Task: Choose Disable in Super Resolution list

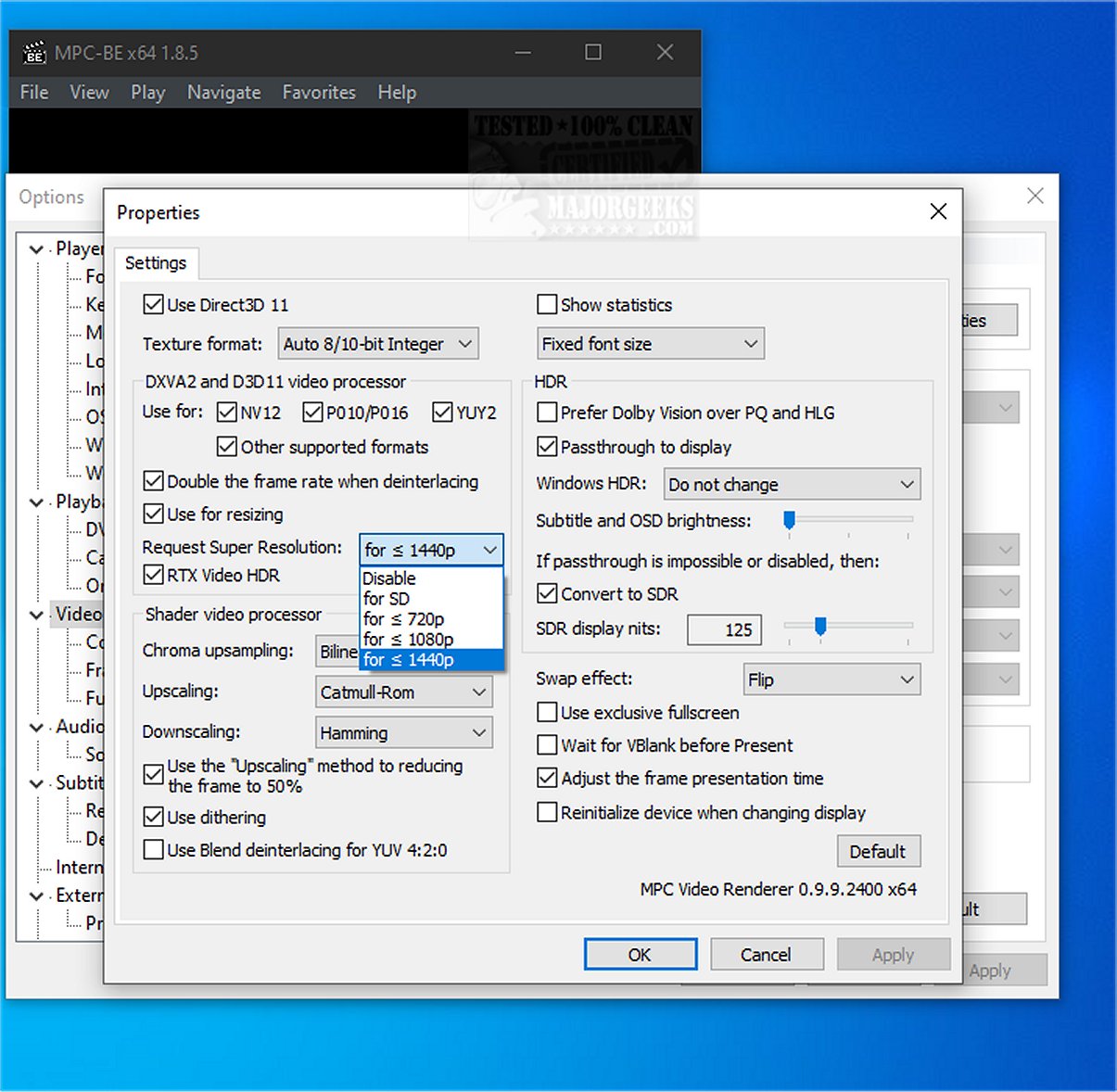Action: click(389, 578)
